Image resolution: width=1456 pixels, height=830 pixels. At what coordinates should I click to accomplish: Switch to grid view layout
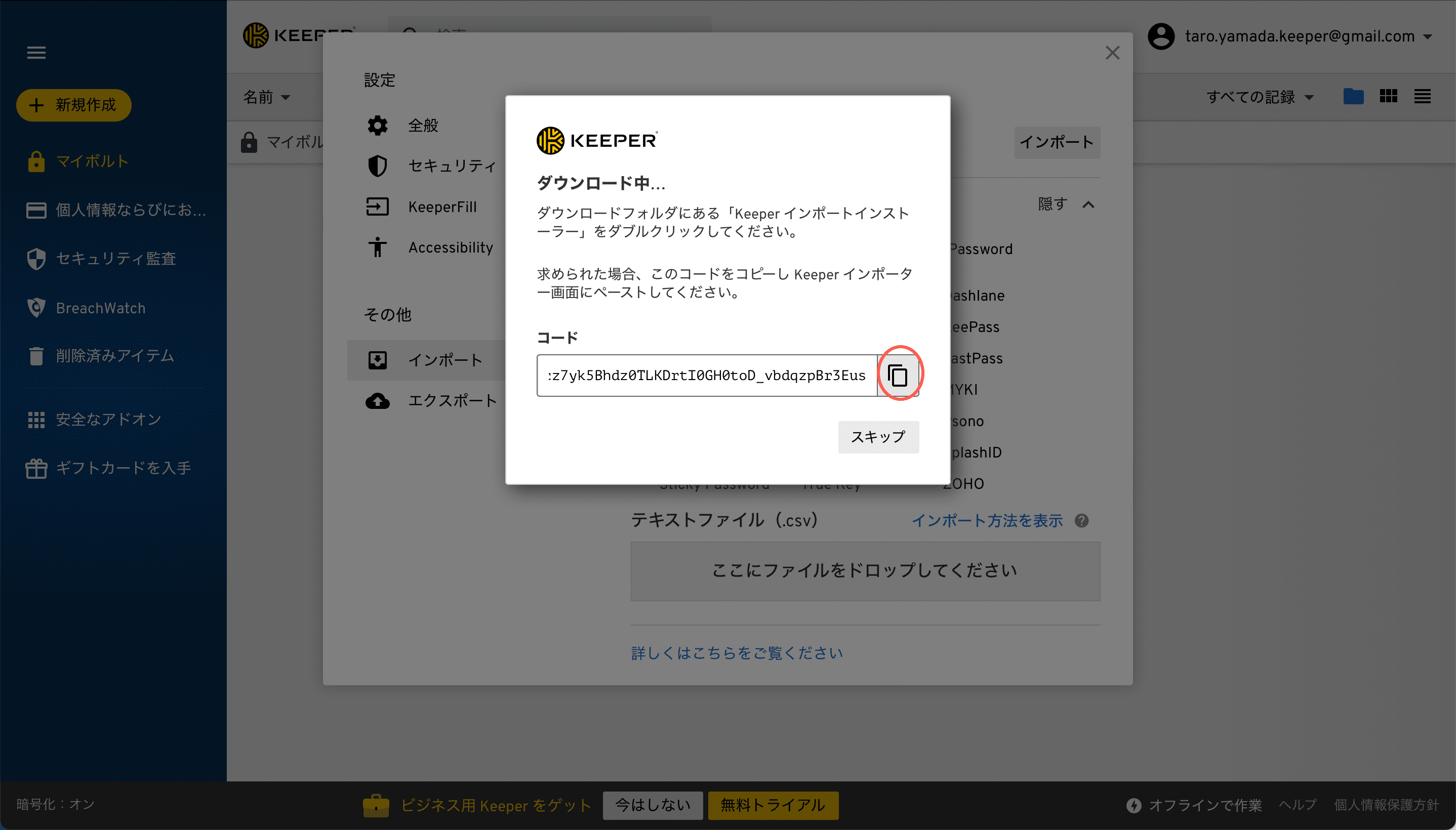coord(1388,96)
